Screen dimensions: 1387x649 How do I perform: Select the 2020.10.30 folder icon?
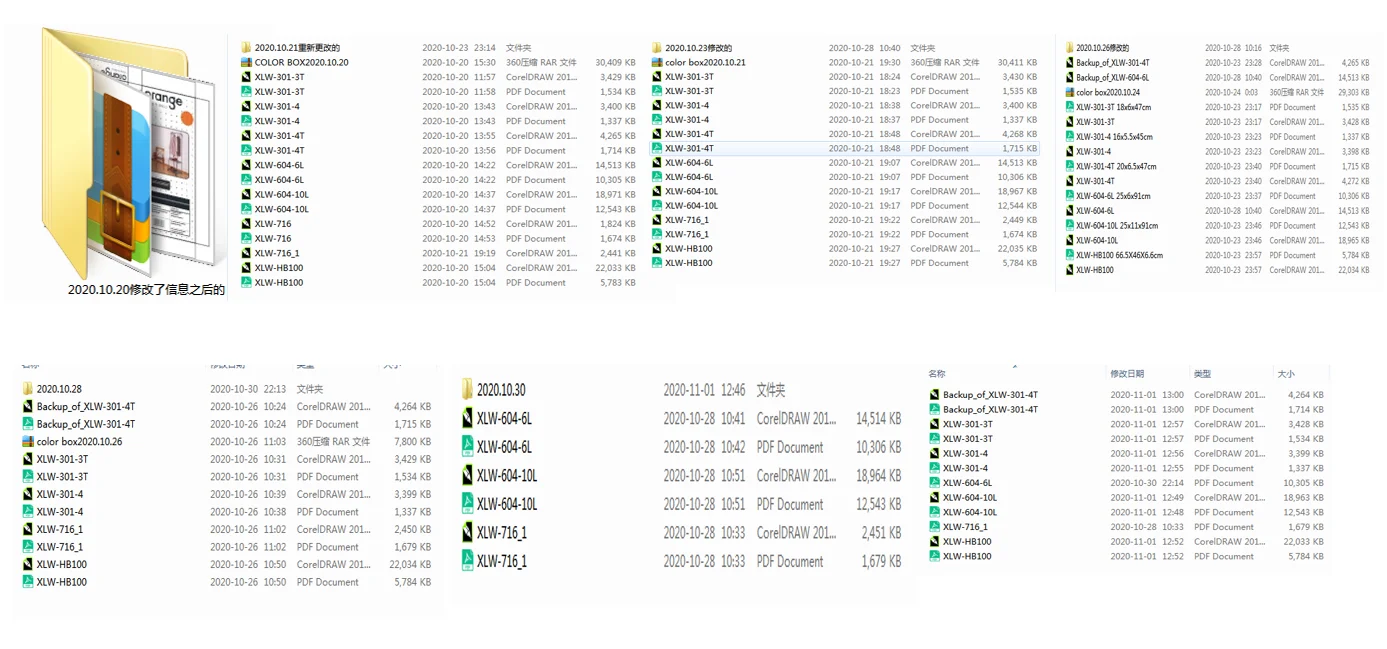(x=467, y=390)
